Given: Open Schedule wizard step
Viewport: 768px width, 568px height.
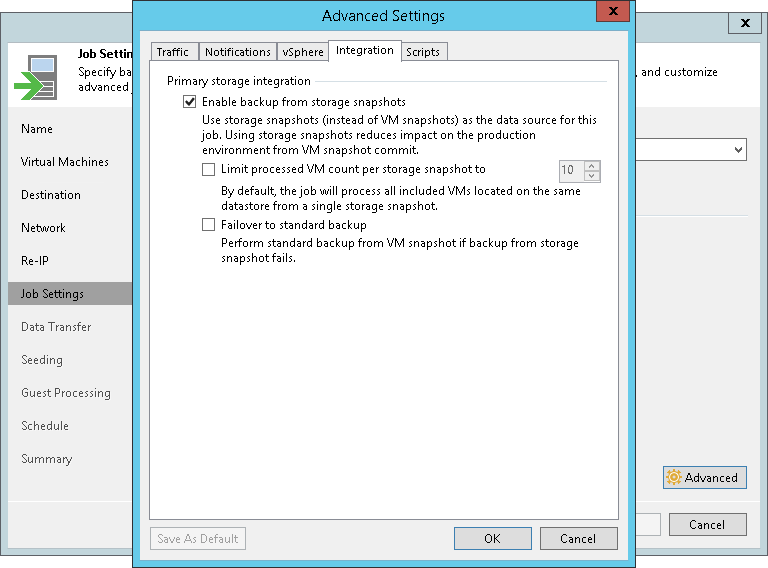Looking at the screenshot, I should [45, 426].
